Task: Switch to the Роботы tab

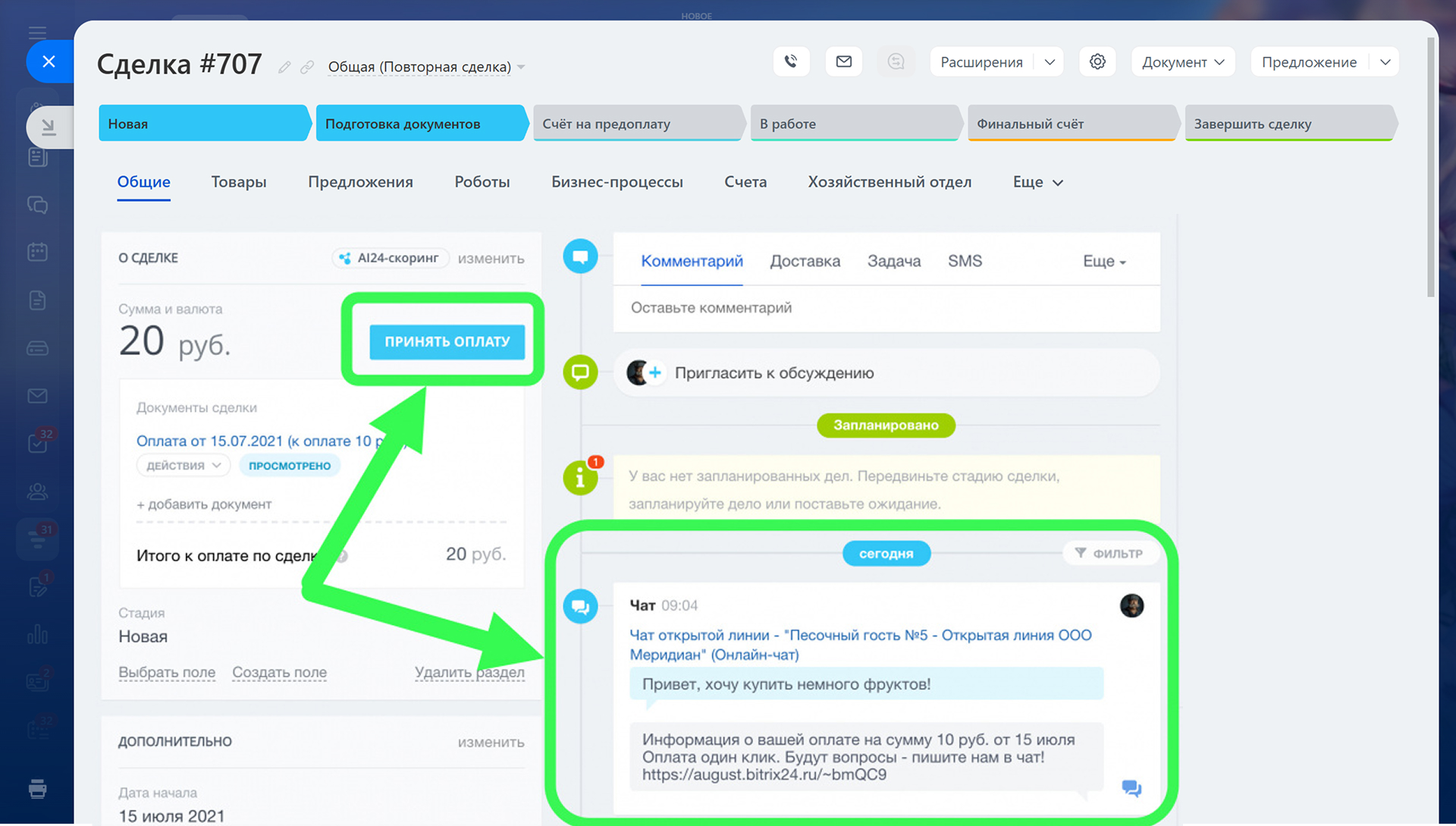Action: 482,182
